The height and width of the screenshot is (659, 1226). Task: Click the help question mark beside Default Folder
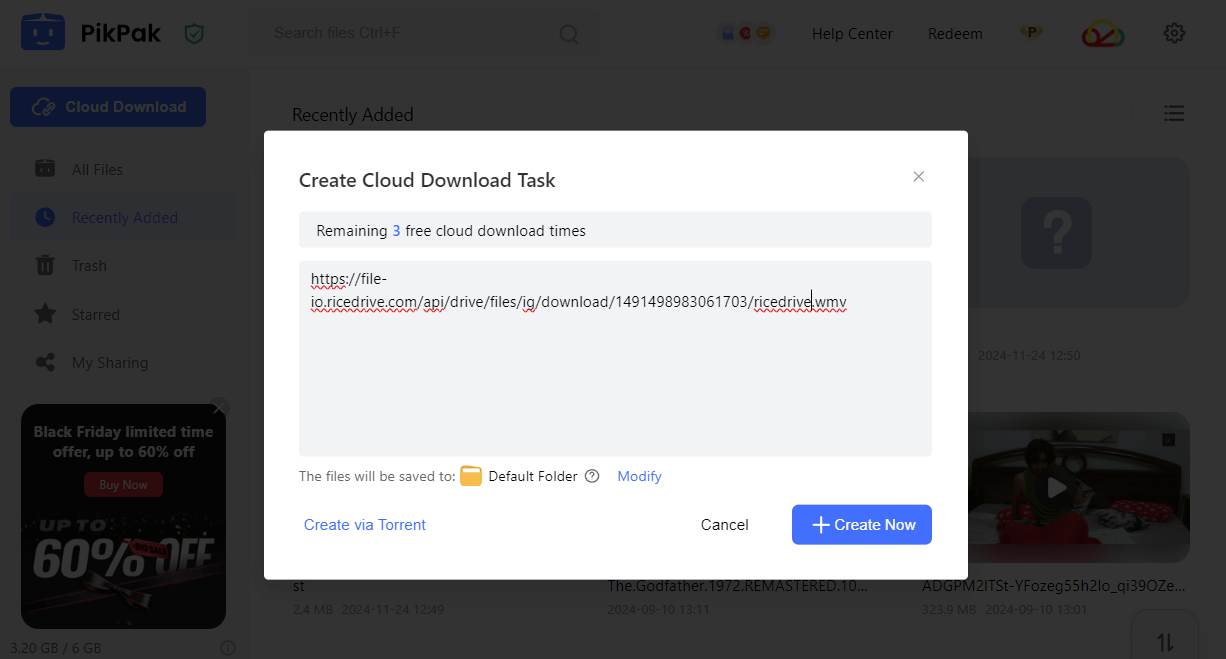[x=592, y=476]
